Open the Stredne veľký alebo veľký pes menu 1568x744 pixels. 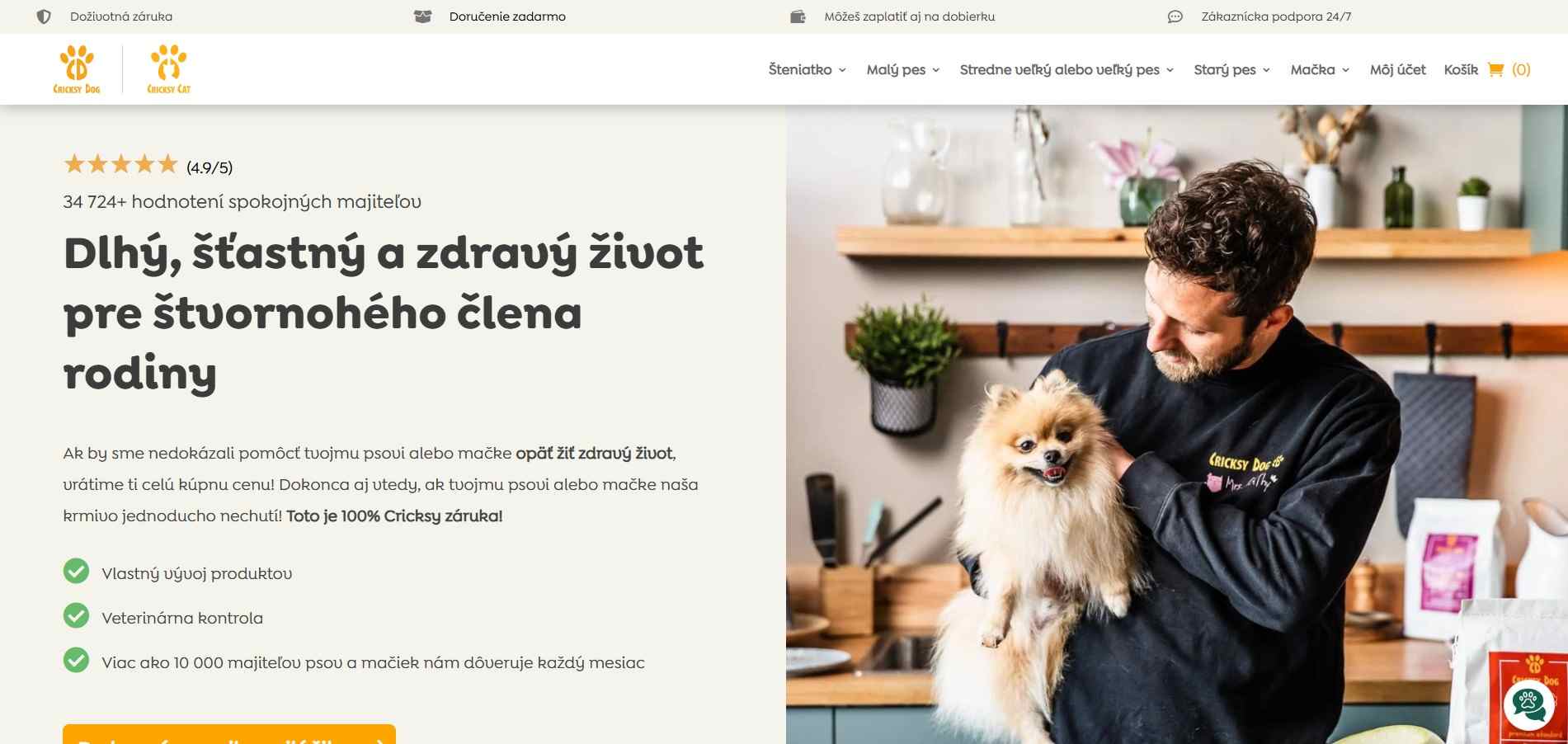tap(1067, 70)
